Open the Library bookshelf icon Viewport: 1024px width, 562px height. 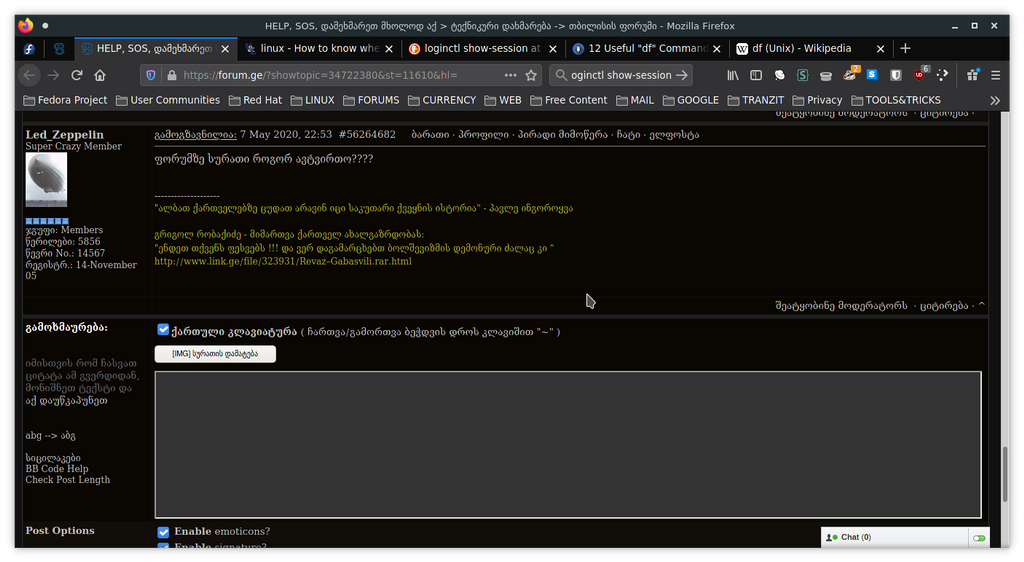(733, 76)
